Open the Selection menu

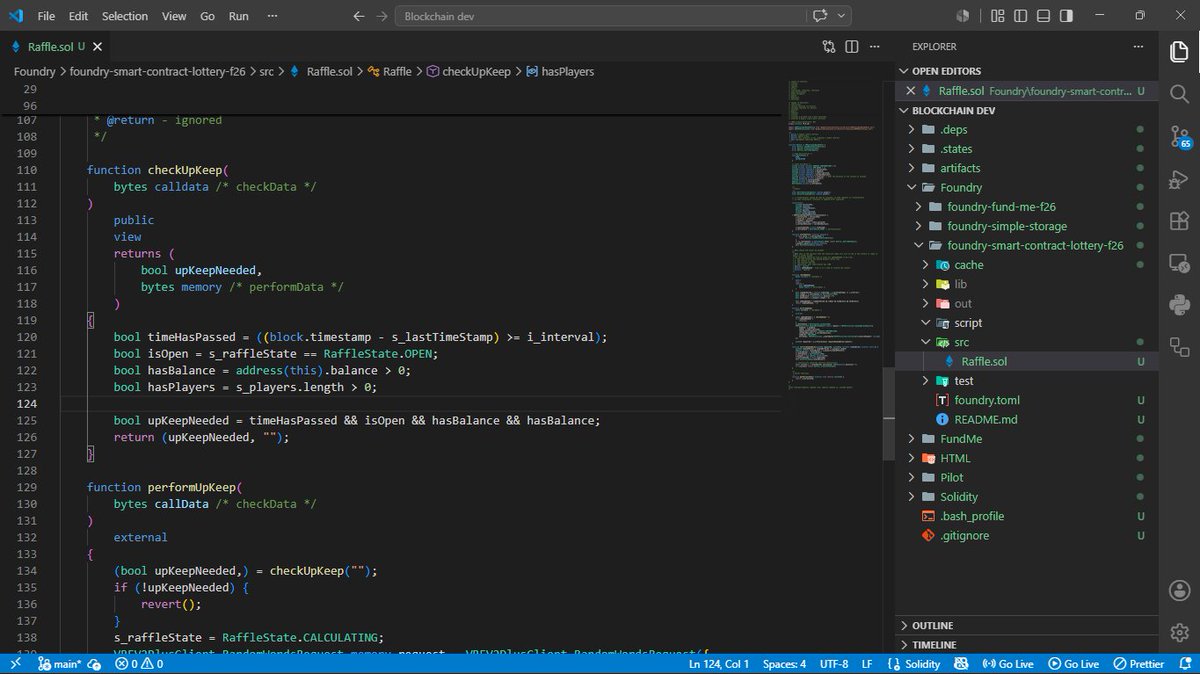coord(125,16)
